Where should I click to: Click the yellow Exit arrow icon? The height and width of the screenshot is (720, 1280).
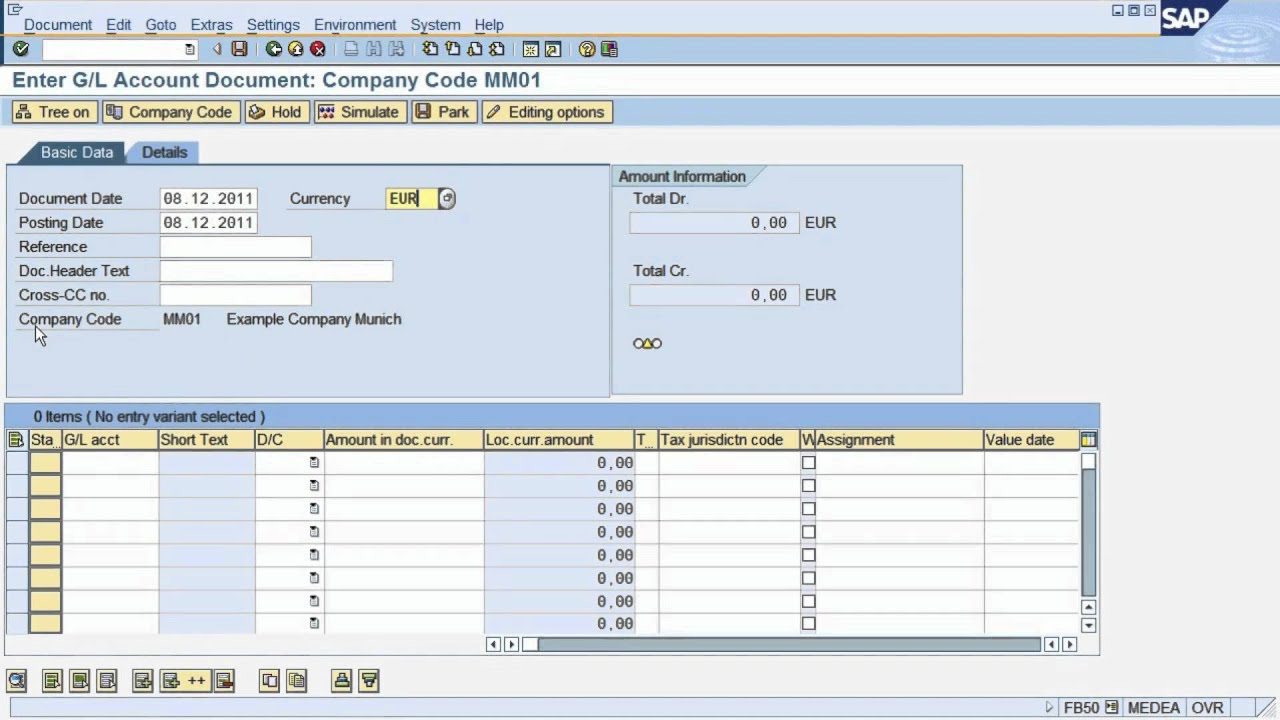pyautogui.click(x=296, y=49)
